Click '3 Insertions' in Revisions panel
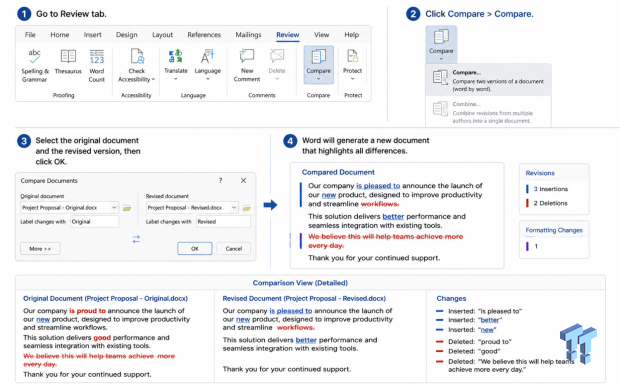Viewport: 620px width, 385px height. tap(550, 189)
